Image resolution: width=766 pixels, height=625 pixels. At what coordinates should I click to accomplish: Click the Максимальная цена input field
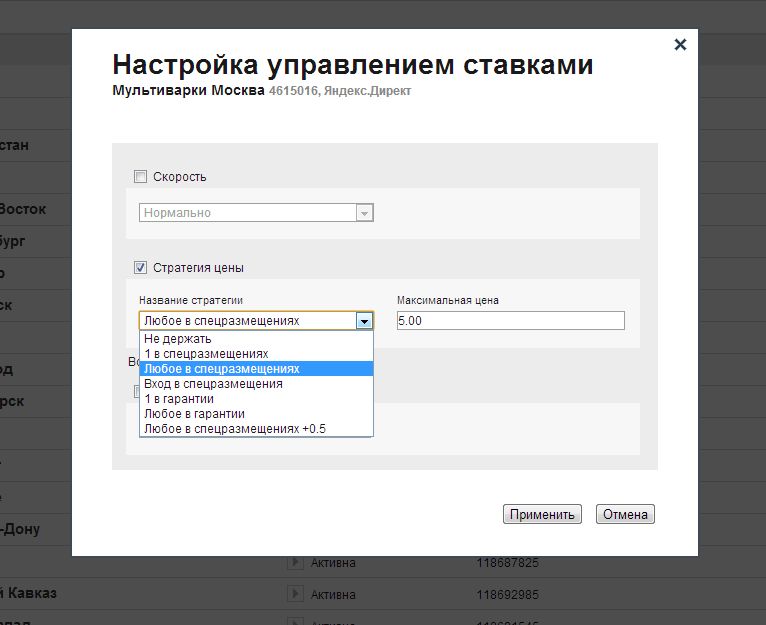510,321
